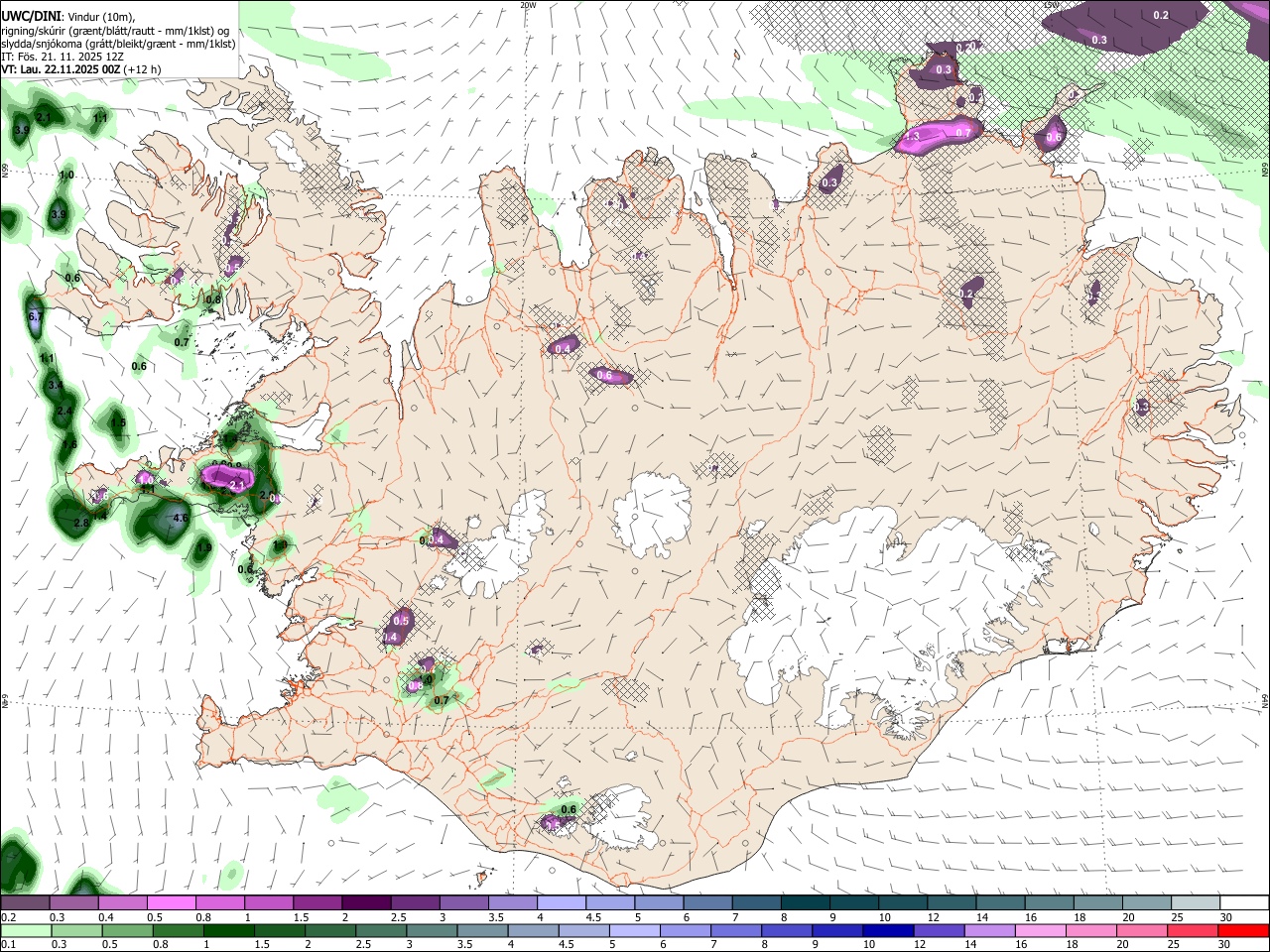Click the '2.4' precipitation value on the map
This screenshot has width=1270, height=952.
tap(65, 411)
